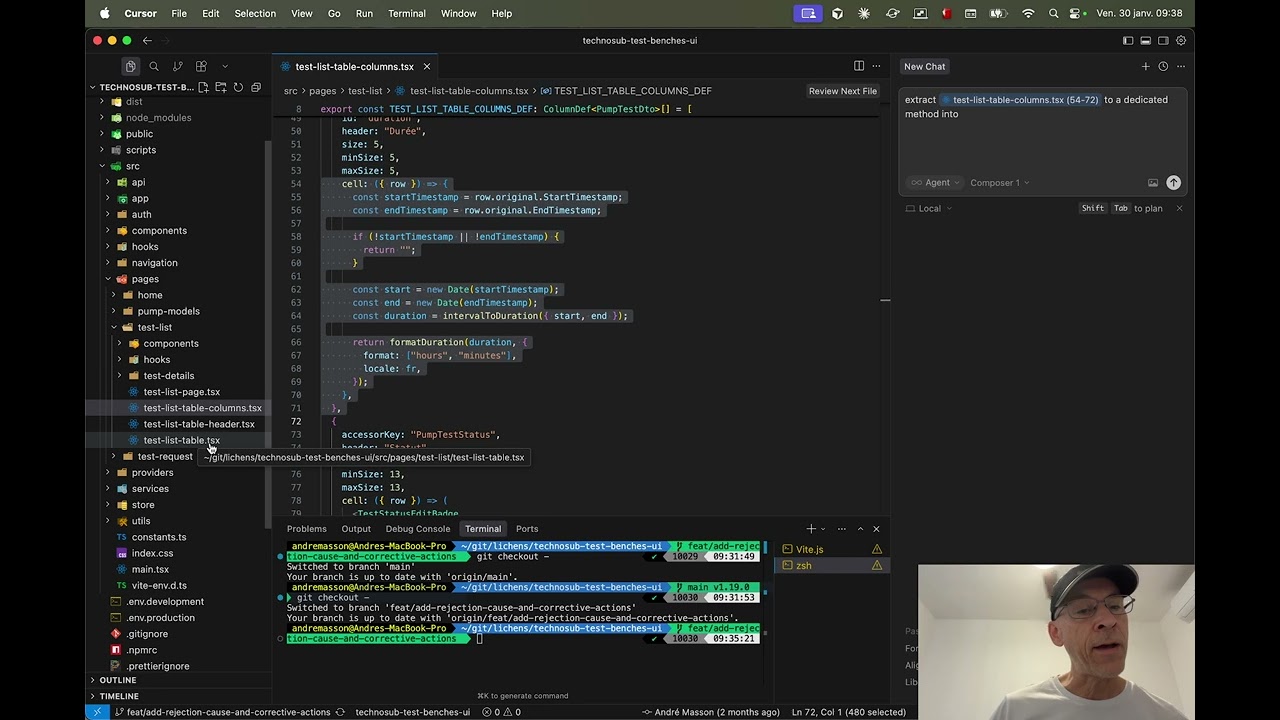Go back with the navigation arrow
This screenshot has height=720, width=1280.
coord(147,41)
